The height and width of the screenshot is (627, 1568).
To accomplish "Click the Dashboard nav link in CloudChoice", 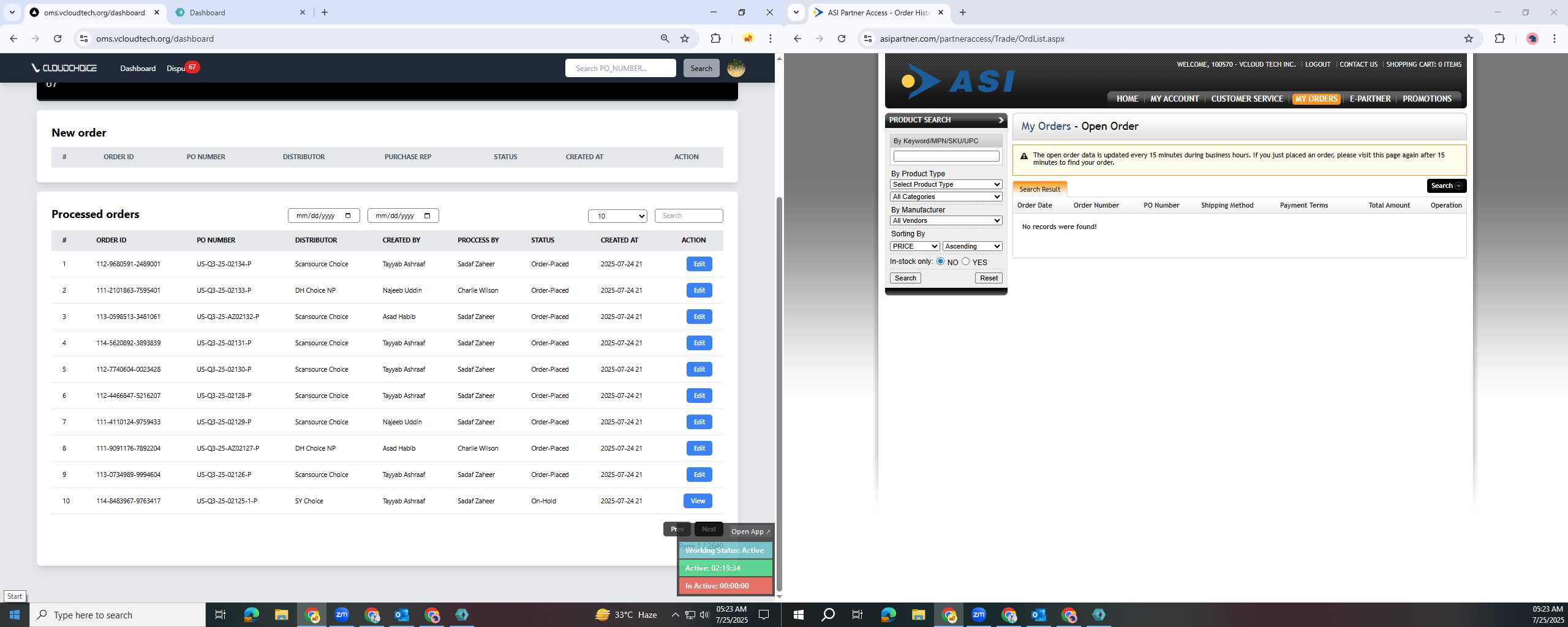I will point(138,68).
